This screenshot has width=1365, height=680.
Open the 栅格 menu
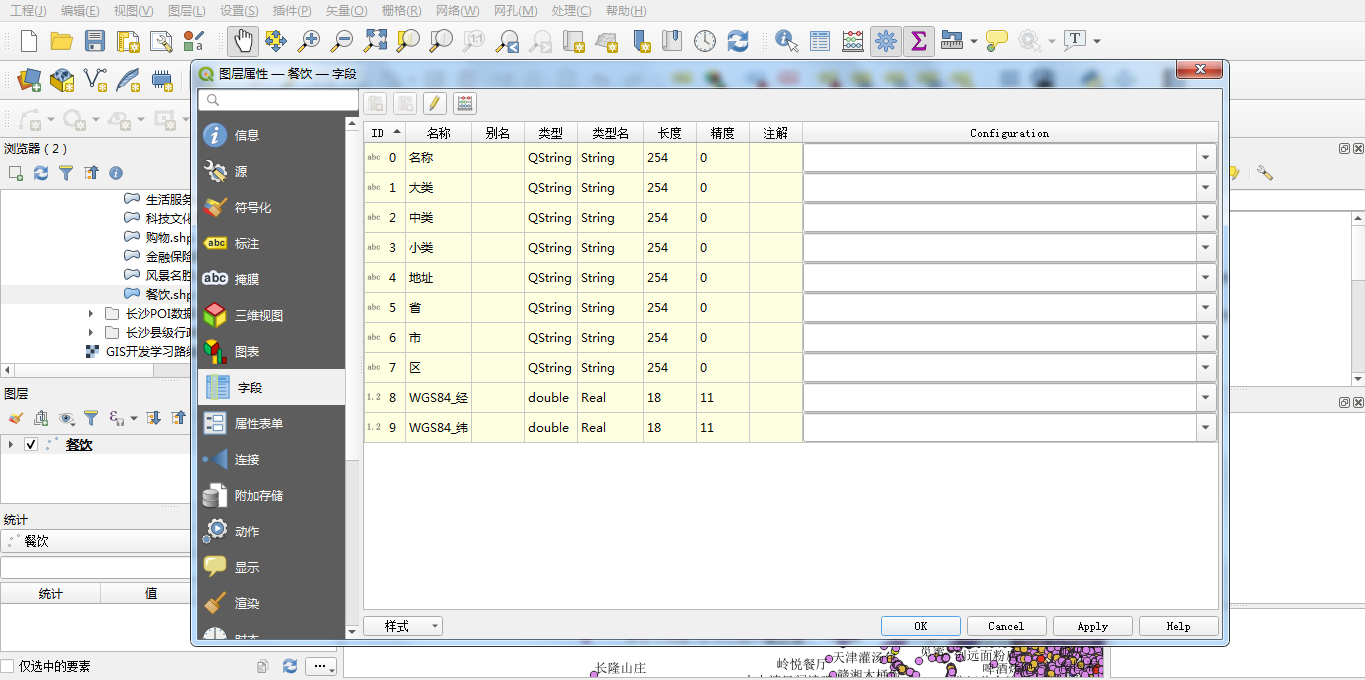point(401,11)
